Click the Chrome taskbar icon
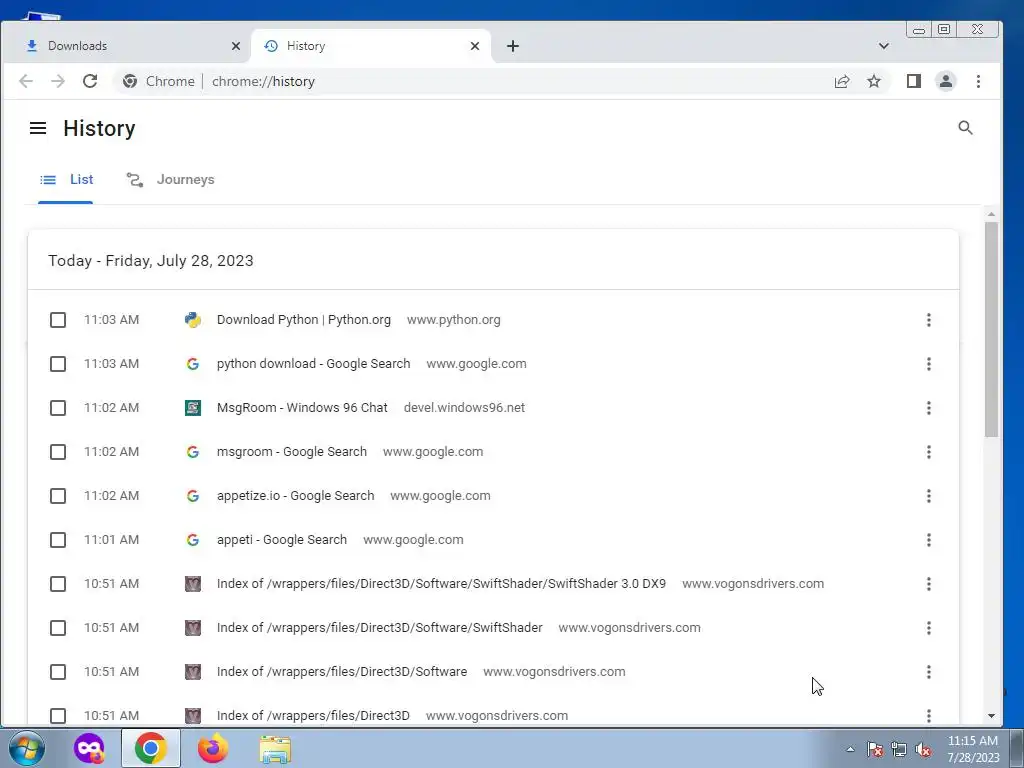 [x=151, y=748]
